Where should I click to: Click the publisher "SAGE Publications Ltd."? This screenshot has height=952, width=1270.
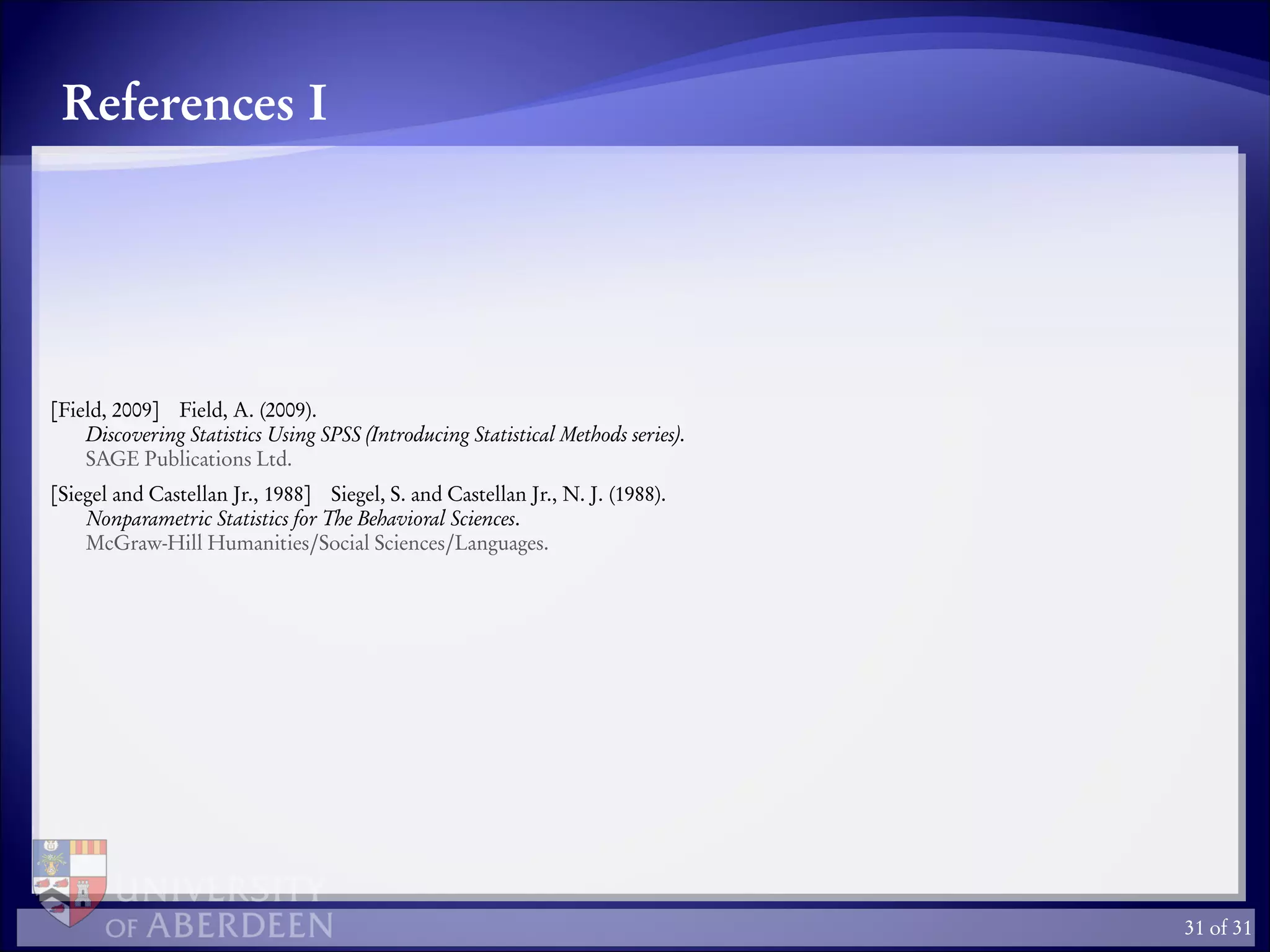(189, 459)
